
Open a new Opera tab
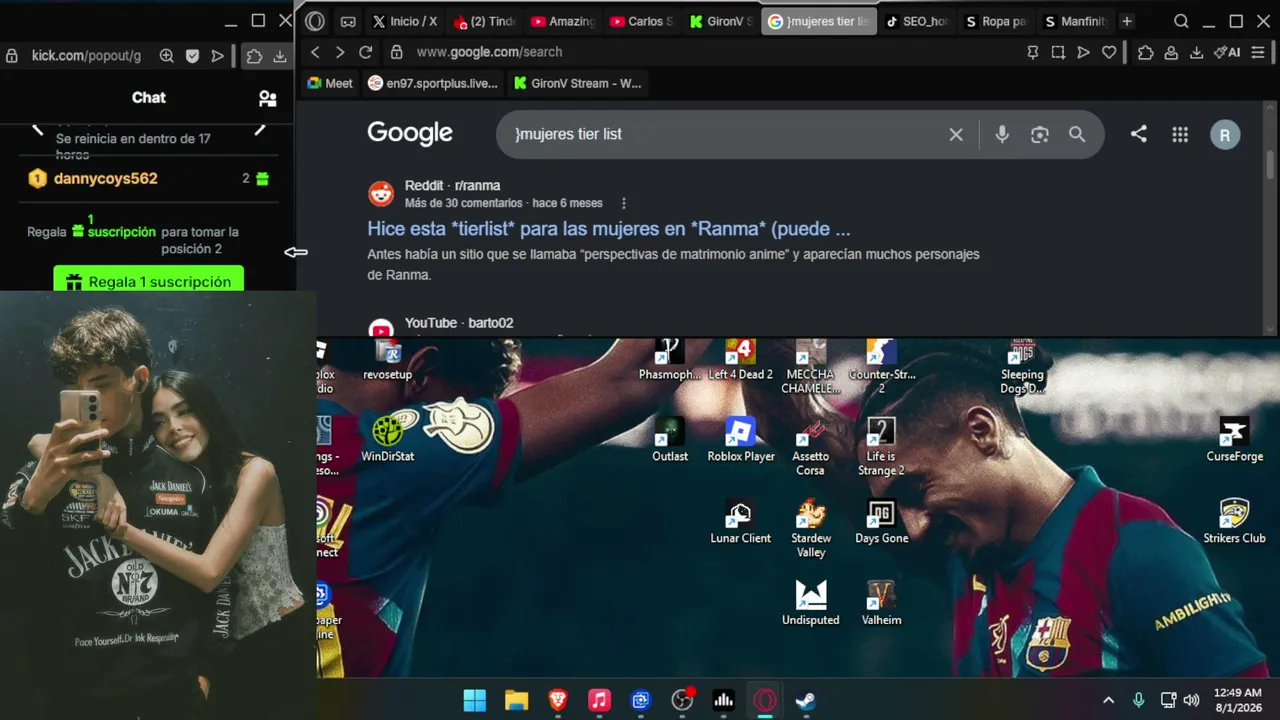click(x=1127, y=21)
